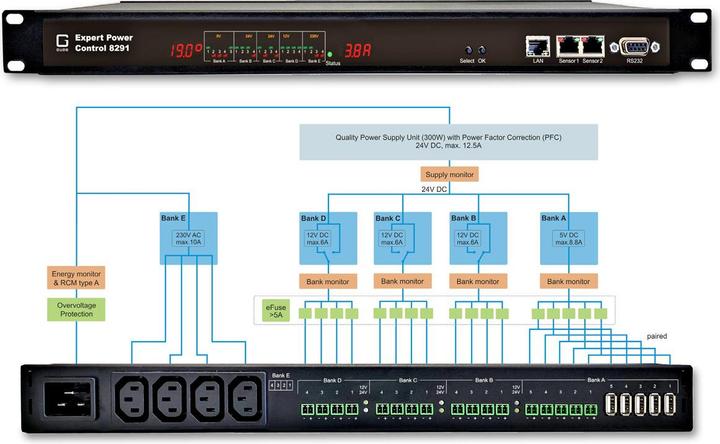The height and width of the screenshot is (444, 720).
Task: Click the Bank D LED group on front panel
Action: (x=291, y=47)
